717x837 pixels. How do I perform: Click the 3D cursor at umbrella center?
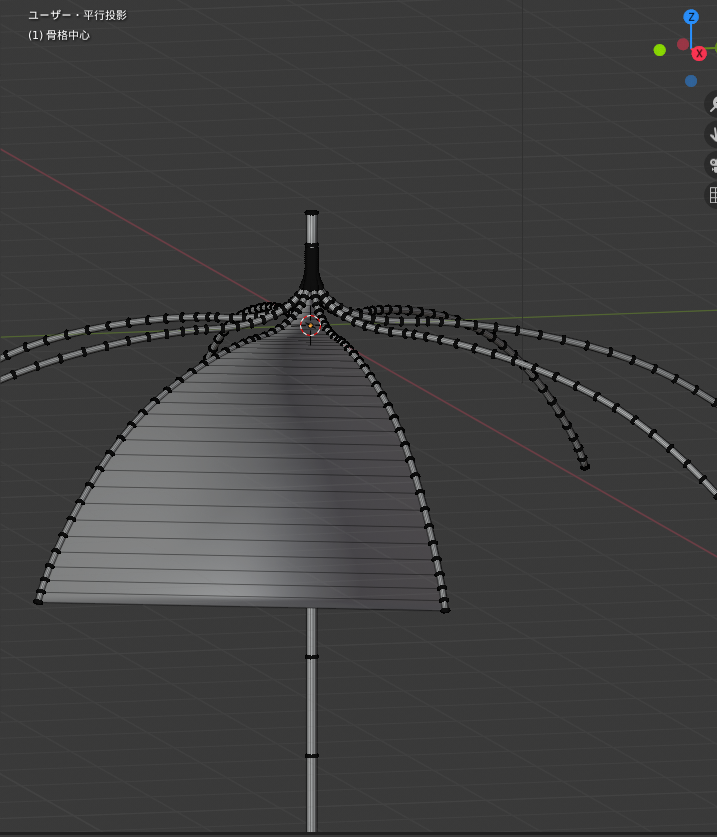pos(310,325)
